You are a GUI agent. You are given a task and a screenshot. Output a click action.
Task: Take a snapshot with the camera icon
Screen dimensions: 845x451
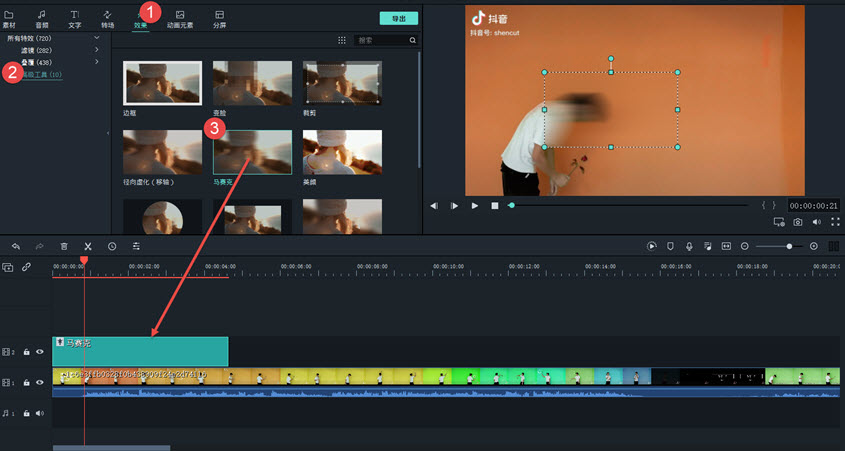[x=798, y=222]
